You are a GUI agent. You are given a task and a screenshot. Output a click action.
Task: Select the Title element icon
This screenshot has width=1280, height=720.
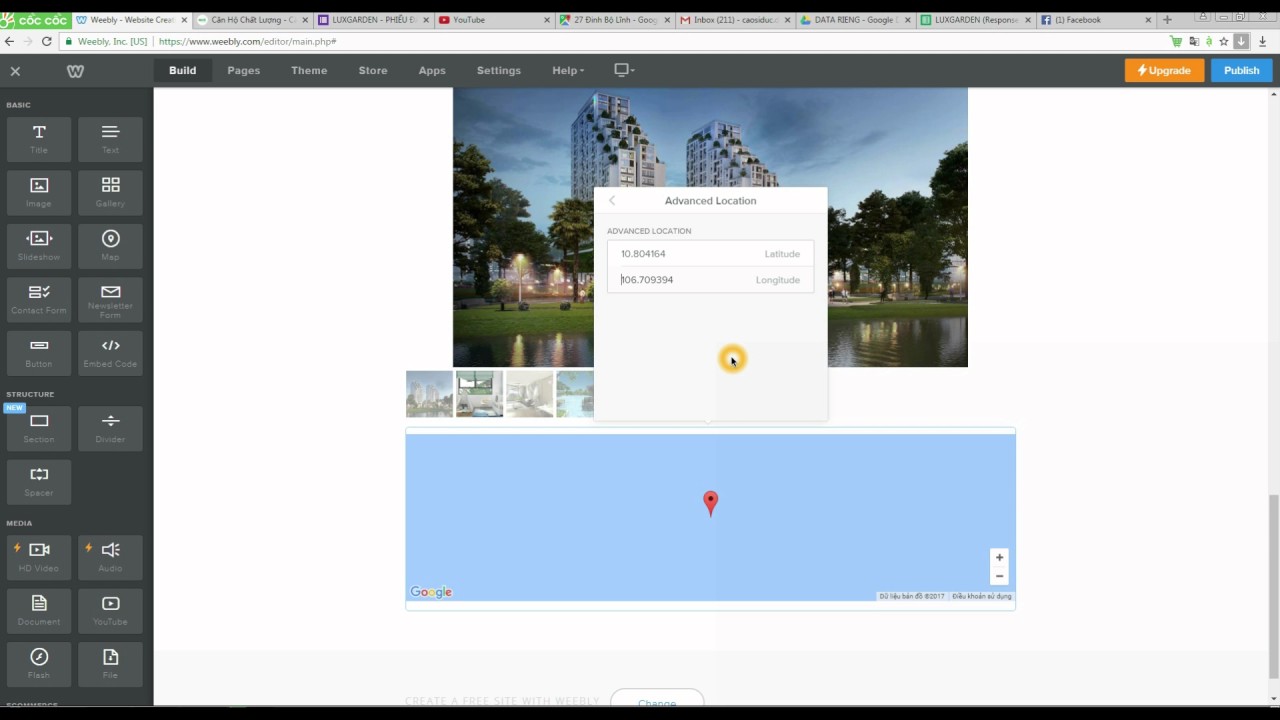pyautogui.click(x=39, y=133)
